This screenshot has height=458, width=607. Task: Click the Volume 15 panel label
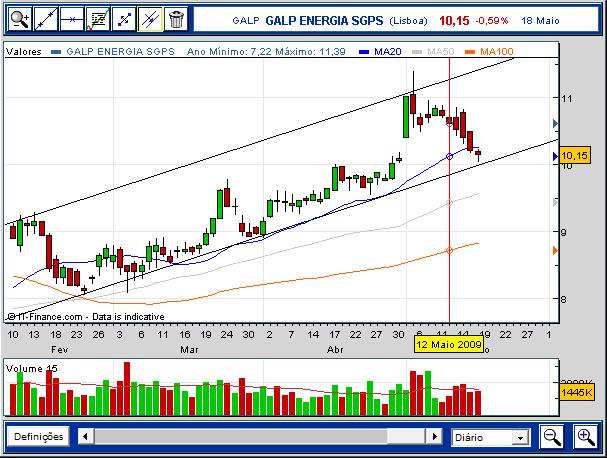(x=32, y=369)
